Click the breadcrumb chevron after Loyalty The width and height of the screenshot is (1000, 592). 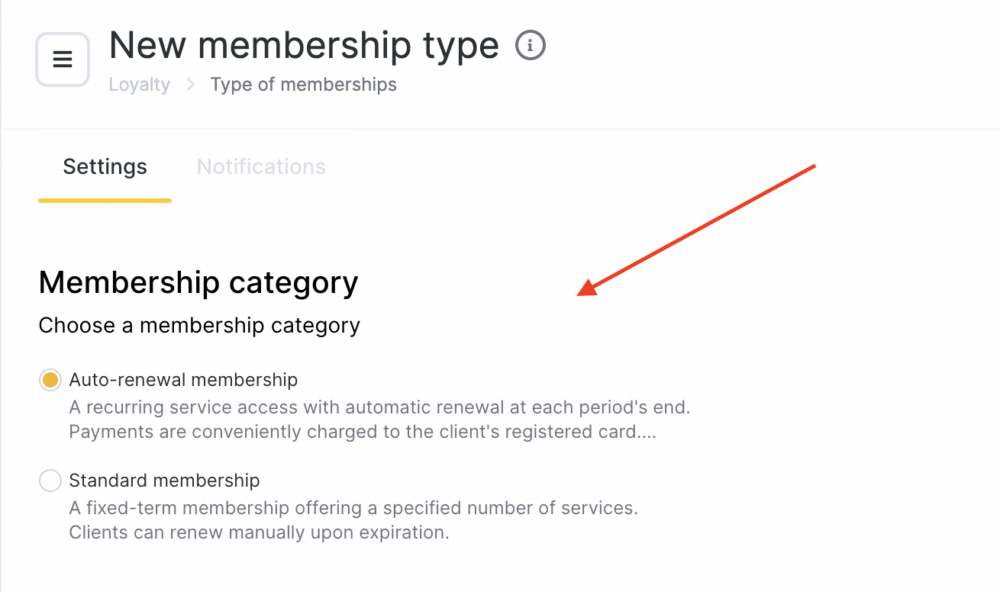pos(190,84)
